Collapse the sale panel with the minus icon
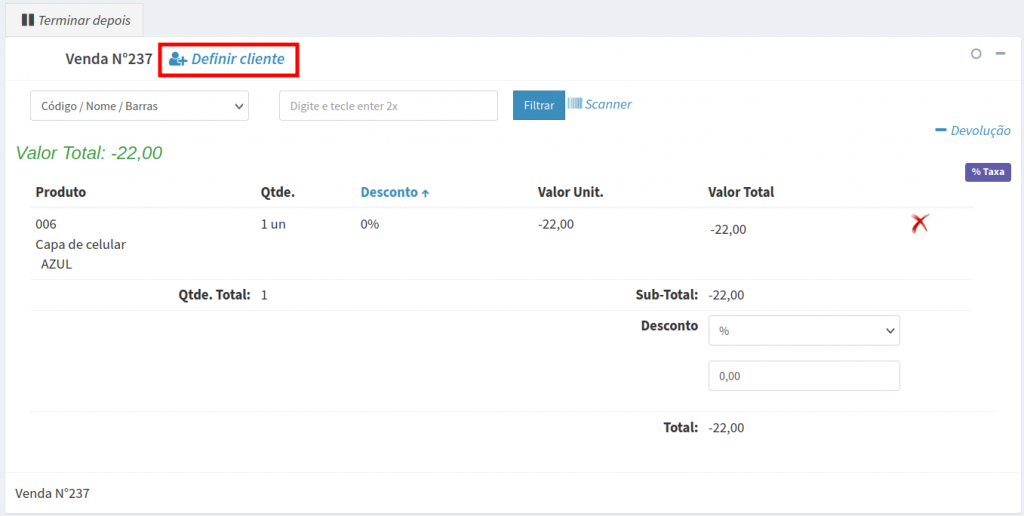Viewport: 1024px width, 516px height. click(x=1000, y=54)
